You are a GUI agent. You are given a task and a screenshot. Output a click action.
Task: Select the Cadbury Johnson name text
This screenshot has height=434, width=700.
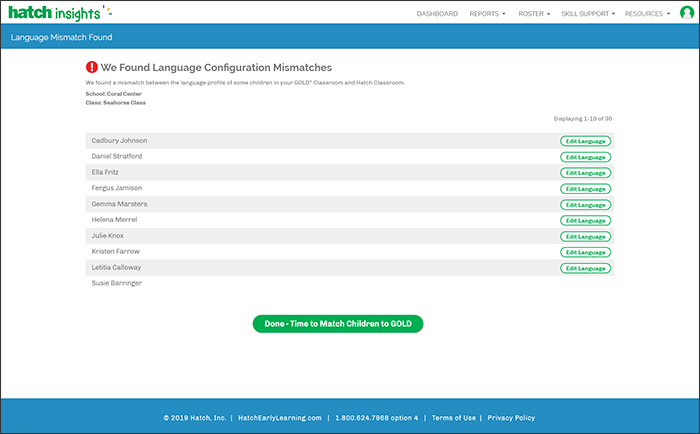(x=119, y=140)
